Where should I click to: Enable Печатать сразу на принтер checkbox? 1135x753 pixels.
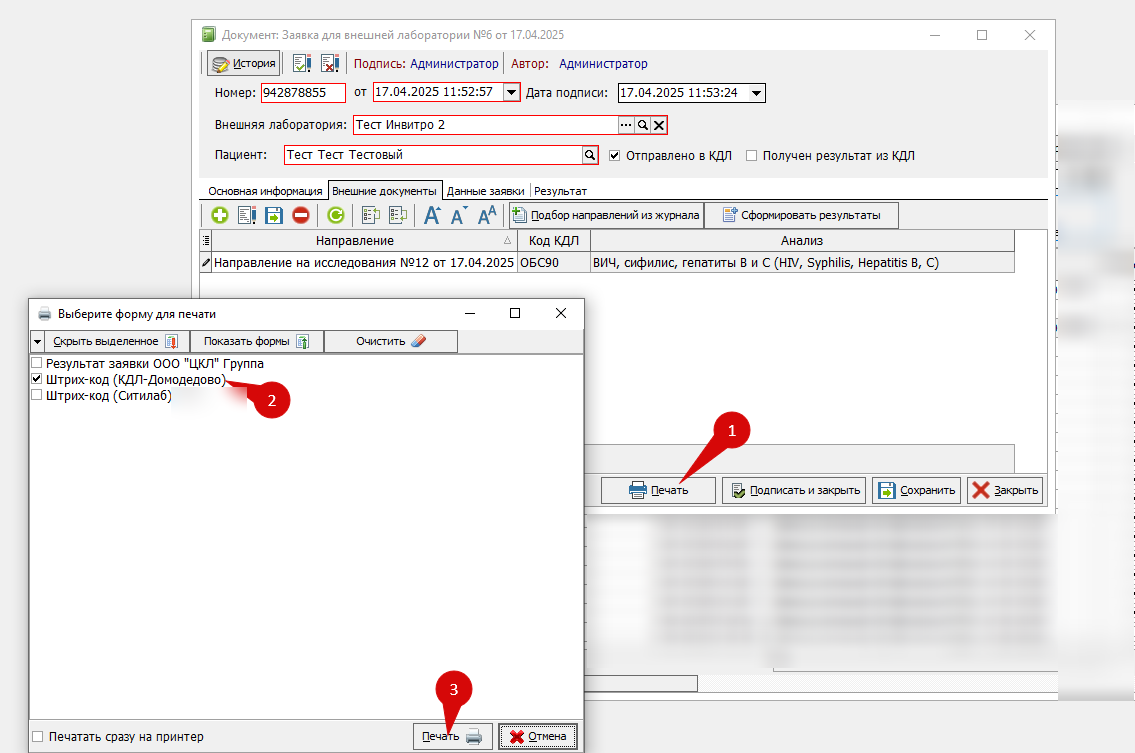tap(37, 737)
